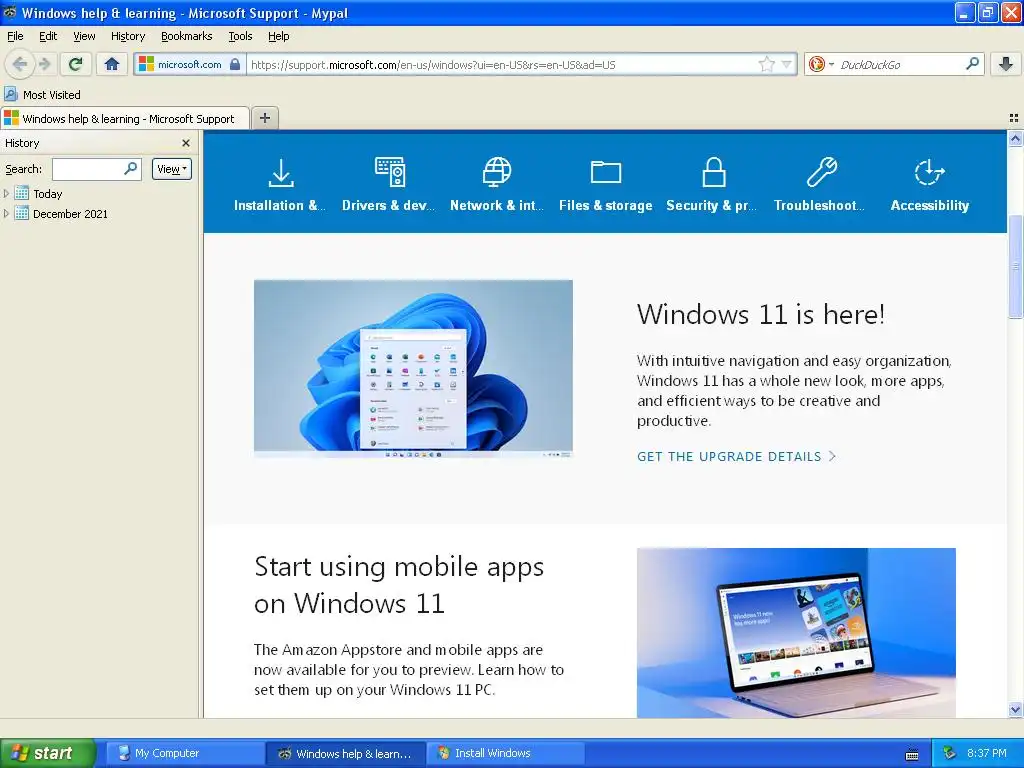Open Network & internet globe icon
This screenshot has height=768, width=1024.
click(497, 172)
